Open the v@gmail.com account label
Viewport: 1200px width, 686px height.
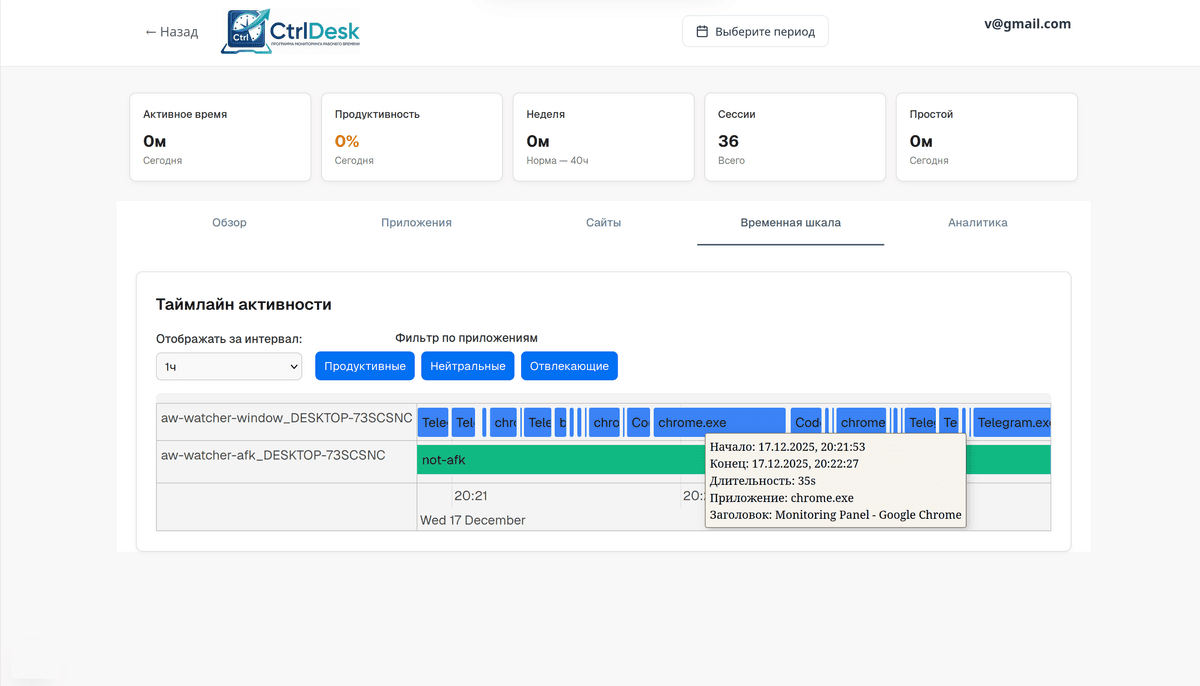pos(1027,24)
